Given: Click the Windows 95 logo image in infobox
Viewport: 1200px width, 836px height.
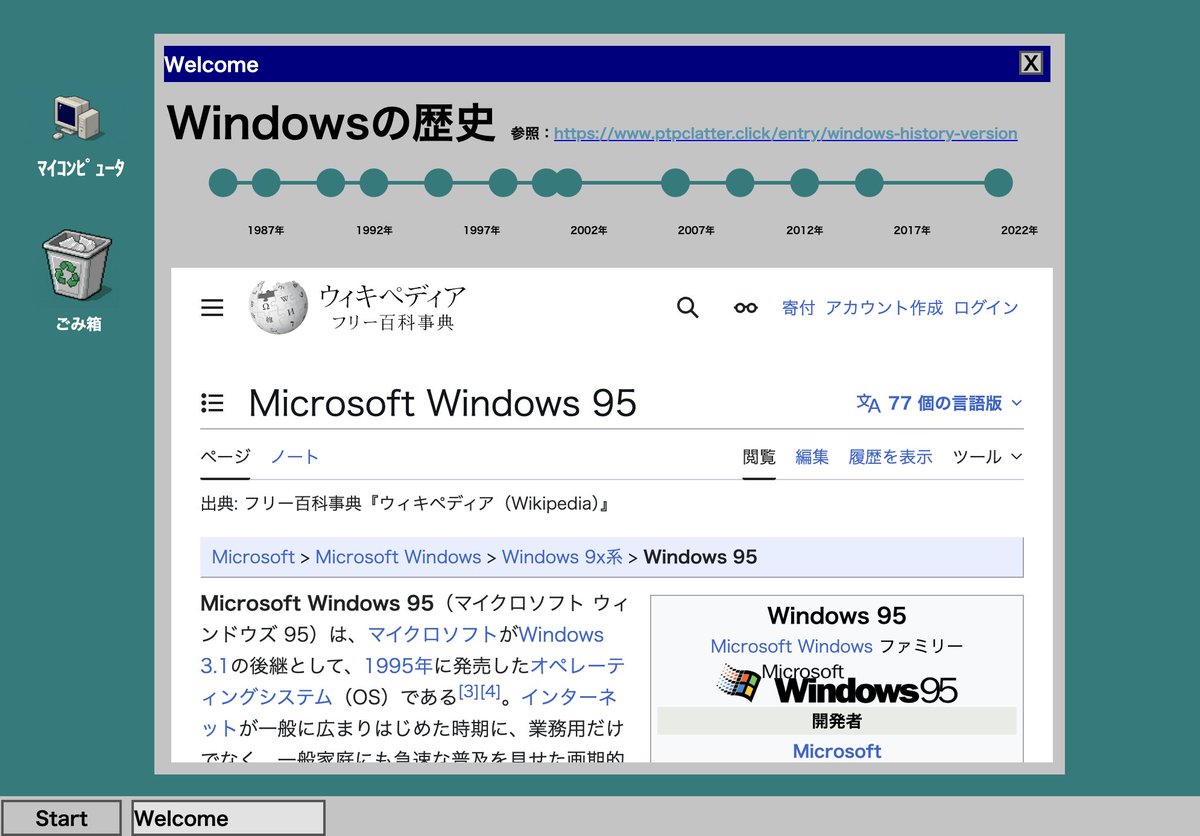Looking at the screenshot, I should 837,685.
